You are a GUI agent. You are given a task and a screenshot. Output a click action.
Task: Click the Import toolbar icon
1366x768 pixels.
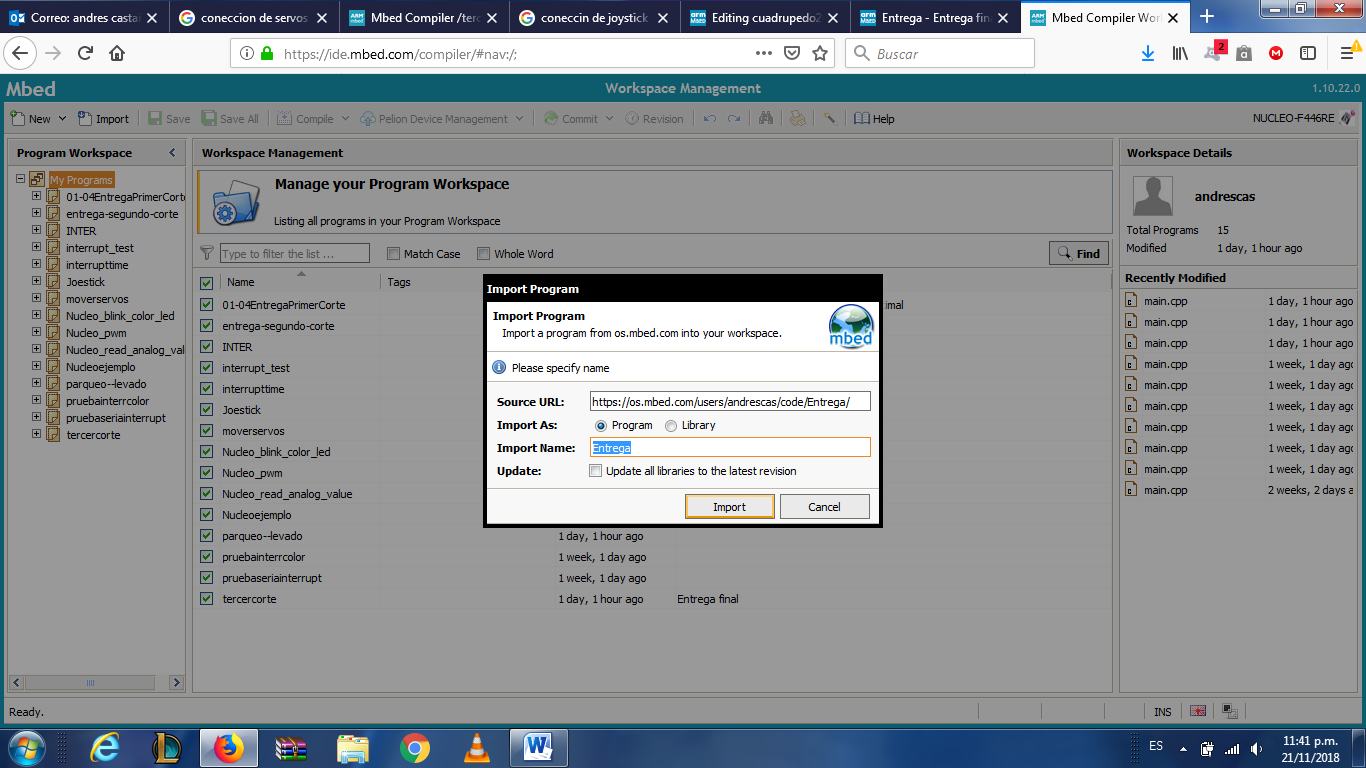(86, 118)
